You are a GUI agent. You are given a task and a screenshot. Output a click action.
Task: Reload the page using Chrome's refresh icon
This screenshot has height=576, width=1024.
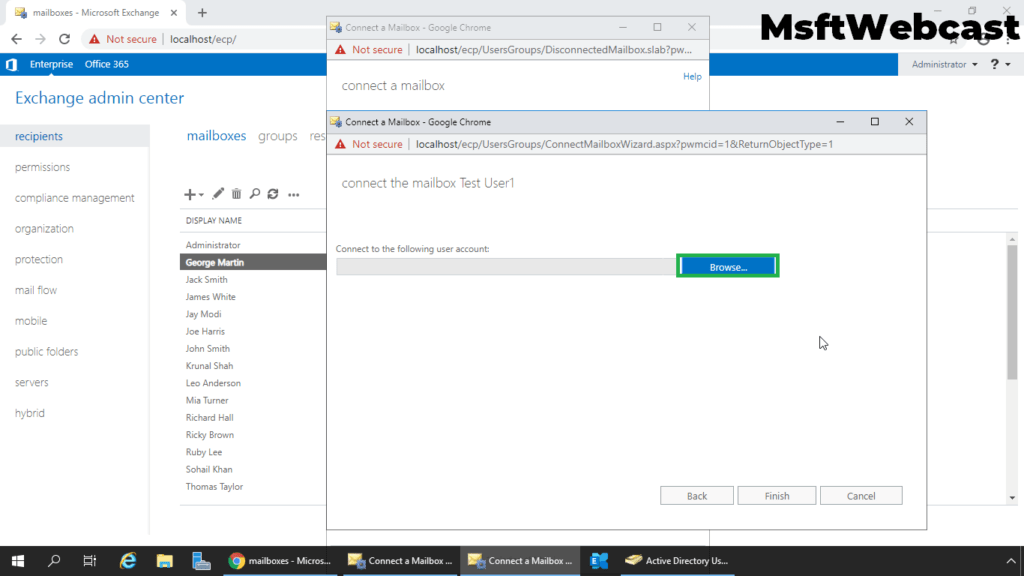[x=64, y=39]
